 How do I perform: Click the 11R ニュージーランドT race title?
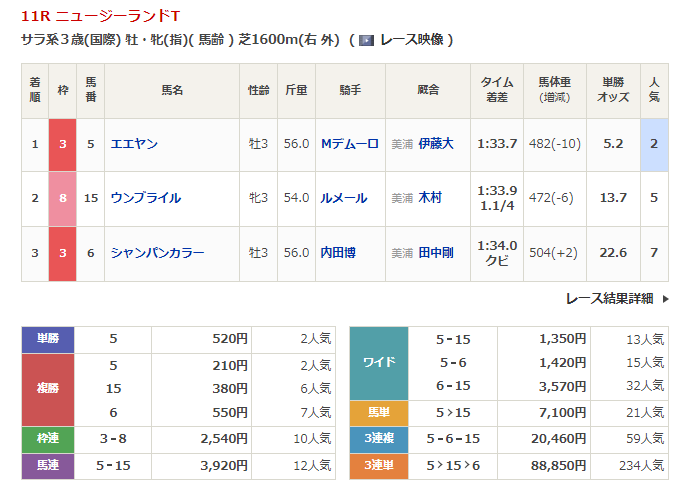(x=101, y=15)
